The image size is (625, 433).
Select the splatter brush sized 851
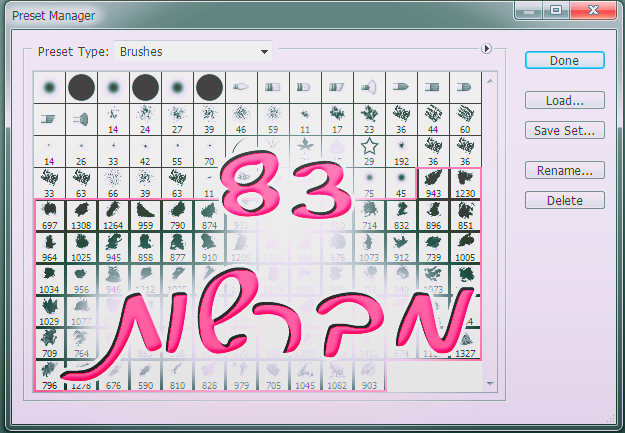coord(465,216)
